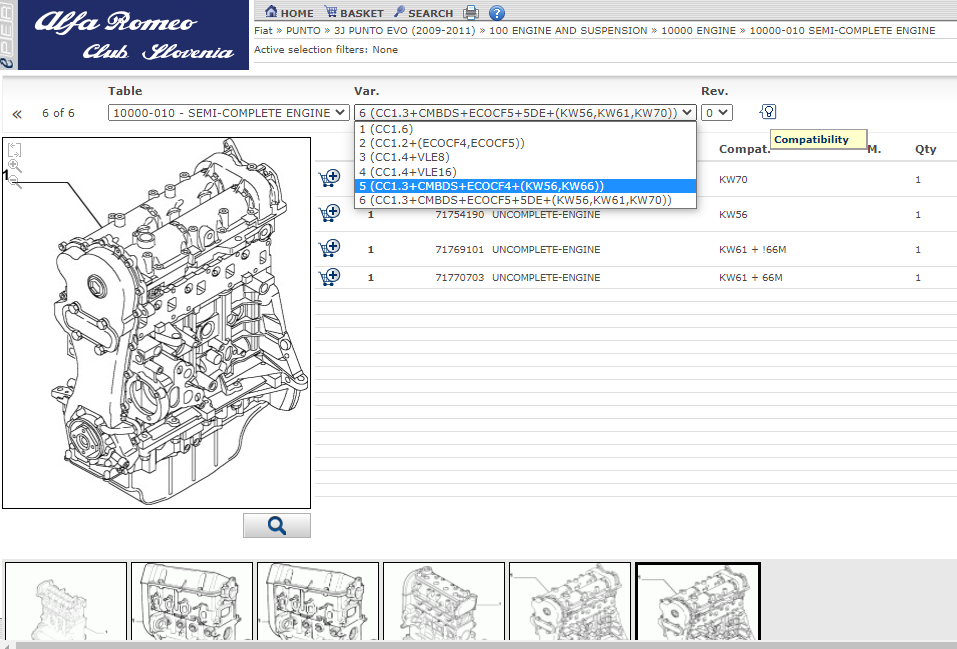The height and width of the screenshot is (649, 957).
Task: Click PUNTO breadcrumb link
Action: tap(303, 31)
